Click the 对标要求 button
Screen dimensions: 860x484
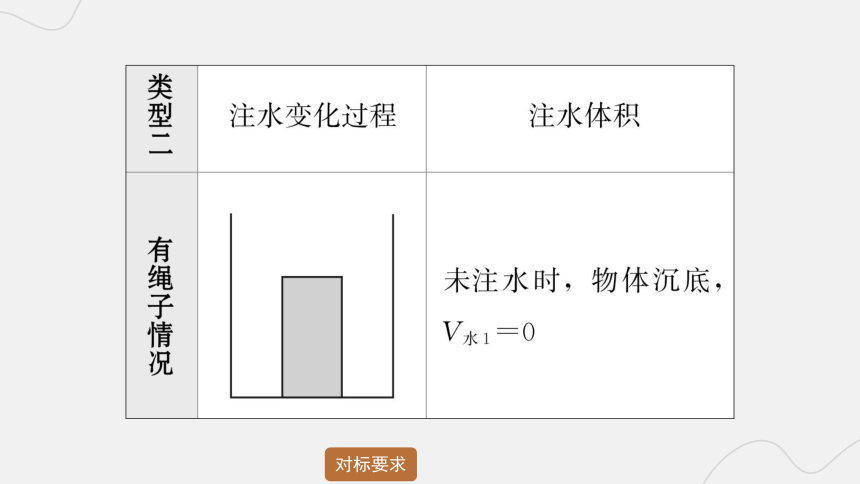pos(371,464)
